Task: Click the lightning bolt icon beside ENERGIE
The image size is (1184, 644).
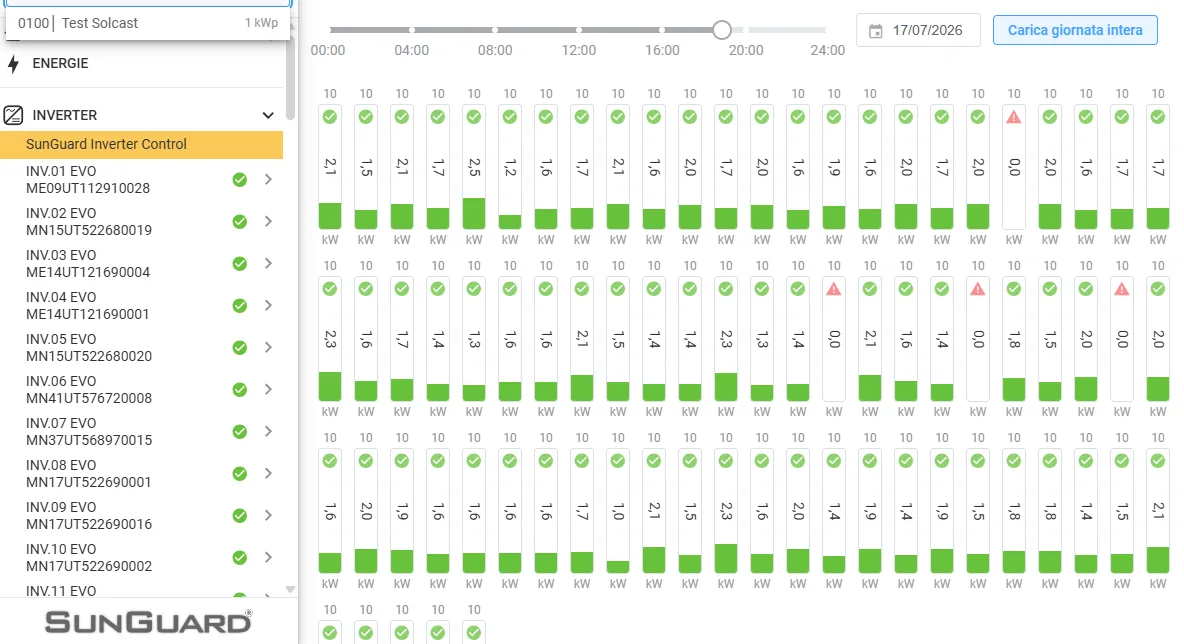Action: tap(13, 64)
